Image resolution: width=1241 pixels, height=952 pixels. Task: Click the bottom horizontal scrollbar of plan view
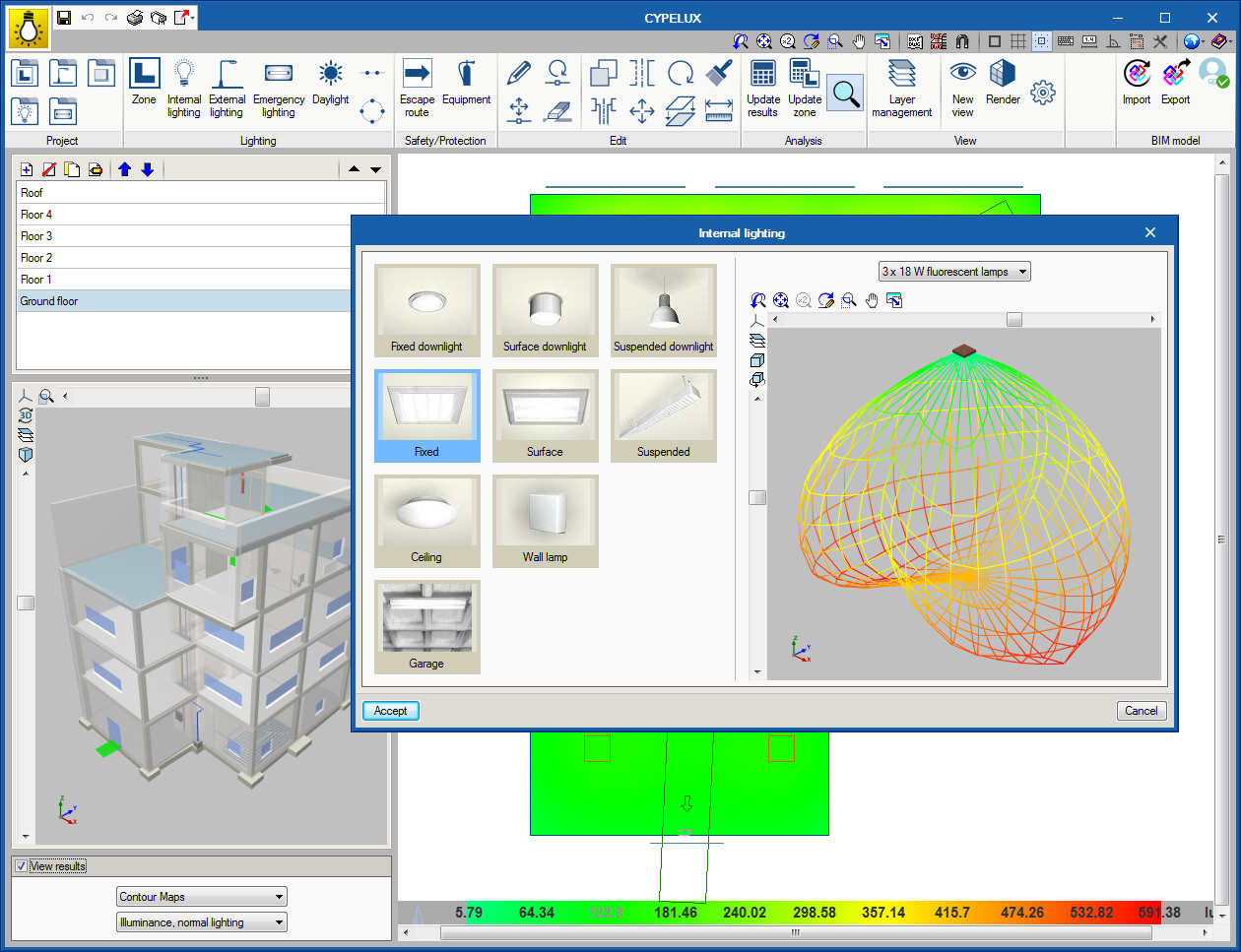pyautogui.click(x=796, y=932)
